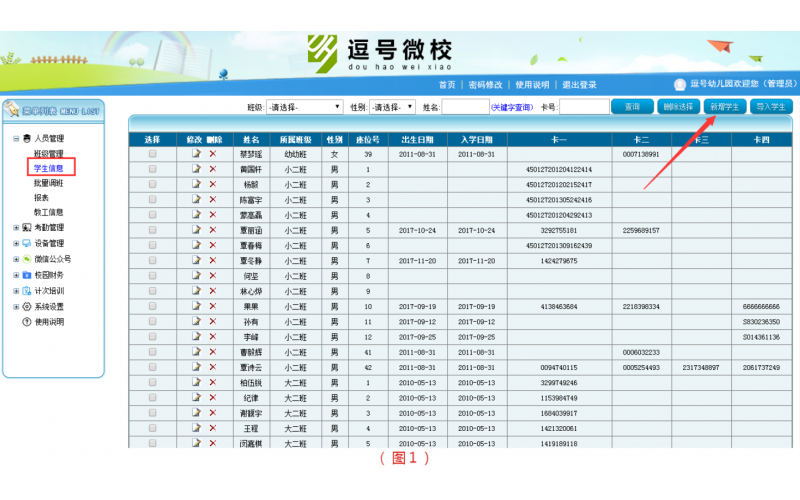Edit the student 王程 entry

click(196, 428)
